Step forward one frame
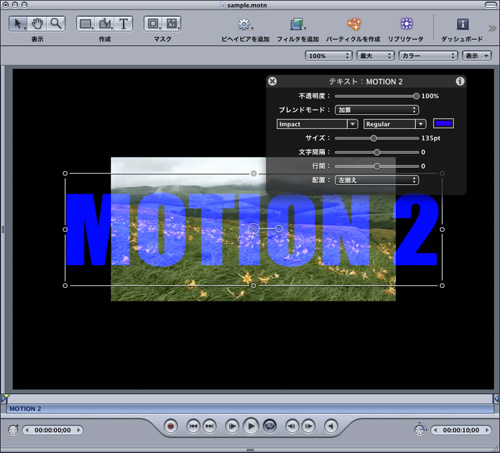Screen dimensions: 500x453 (308, 426)
